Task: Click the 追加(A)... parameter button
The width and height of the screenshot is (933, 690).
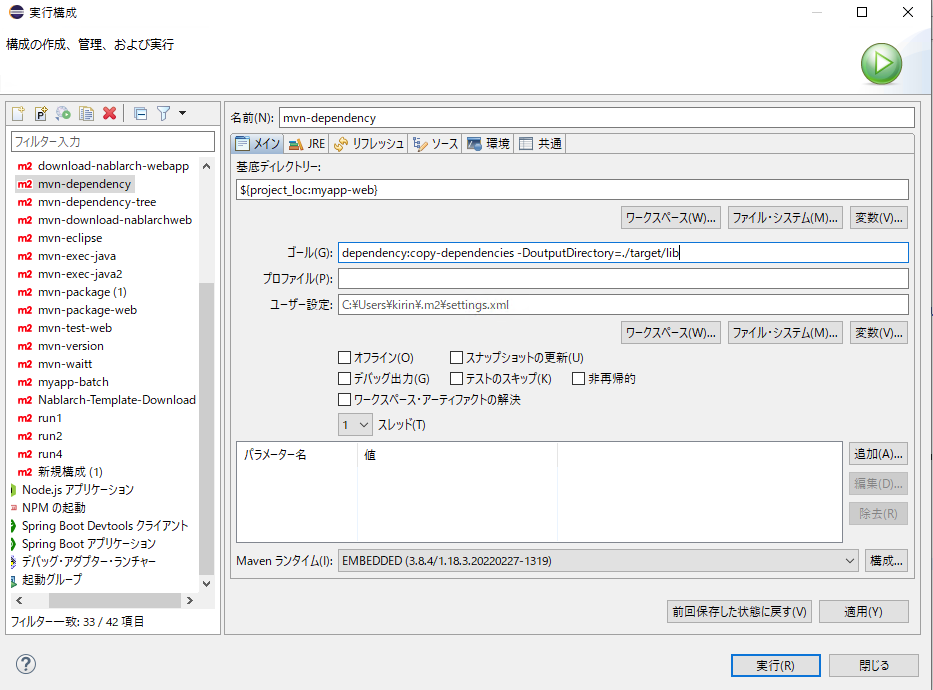Action: [x=878, y=454]
